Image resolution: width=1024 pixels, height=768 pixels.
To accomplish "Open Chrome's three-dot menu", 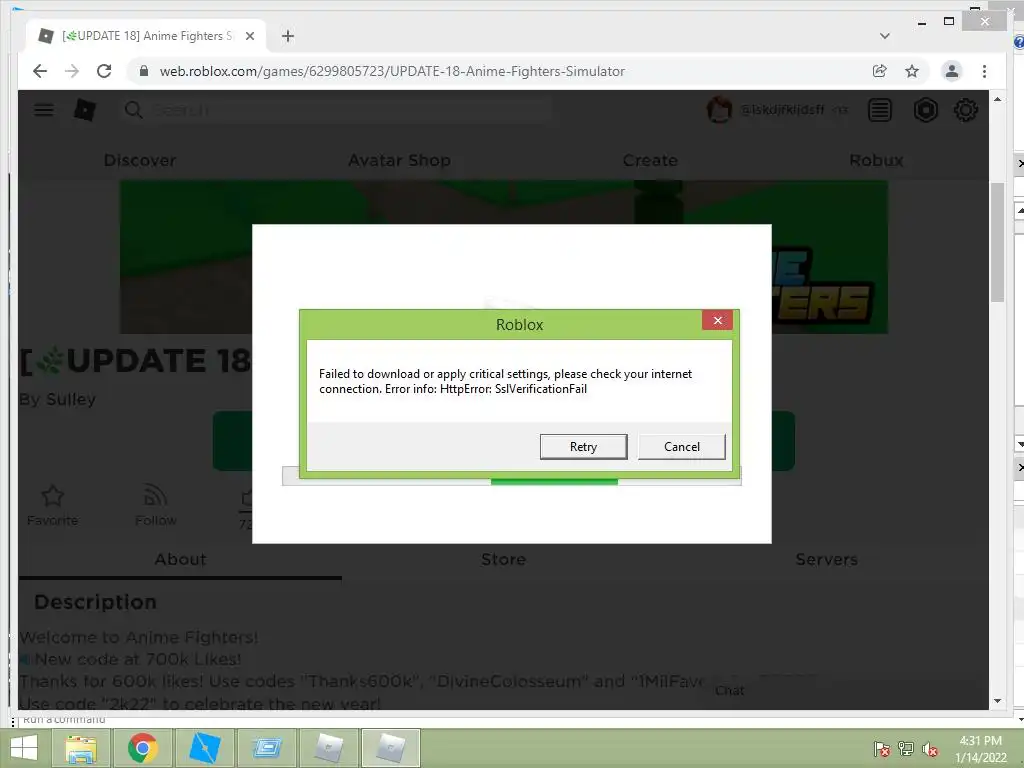I will coord(984,71).
